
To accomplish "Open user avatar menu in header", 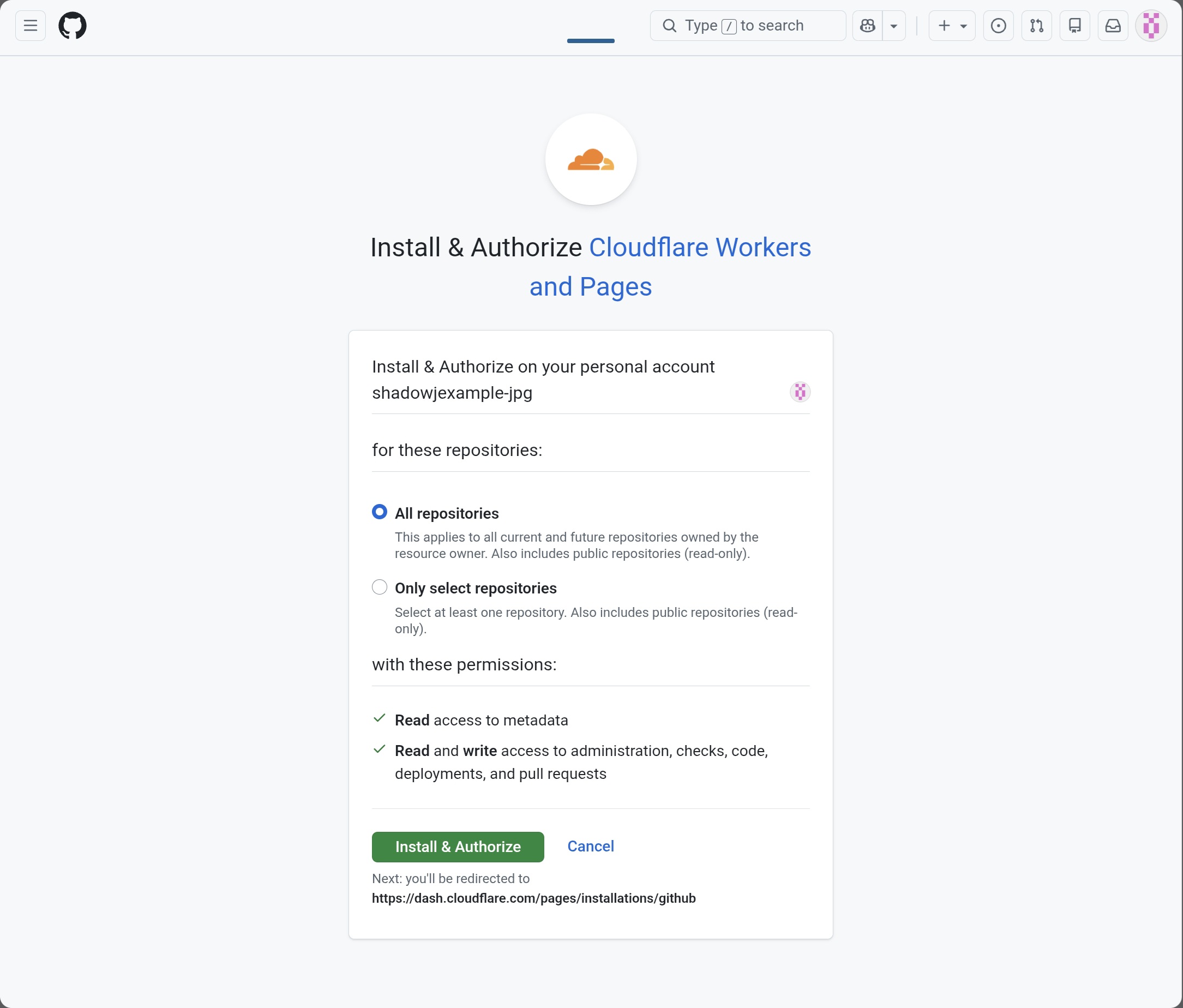I will point(1150,26).
